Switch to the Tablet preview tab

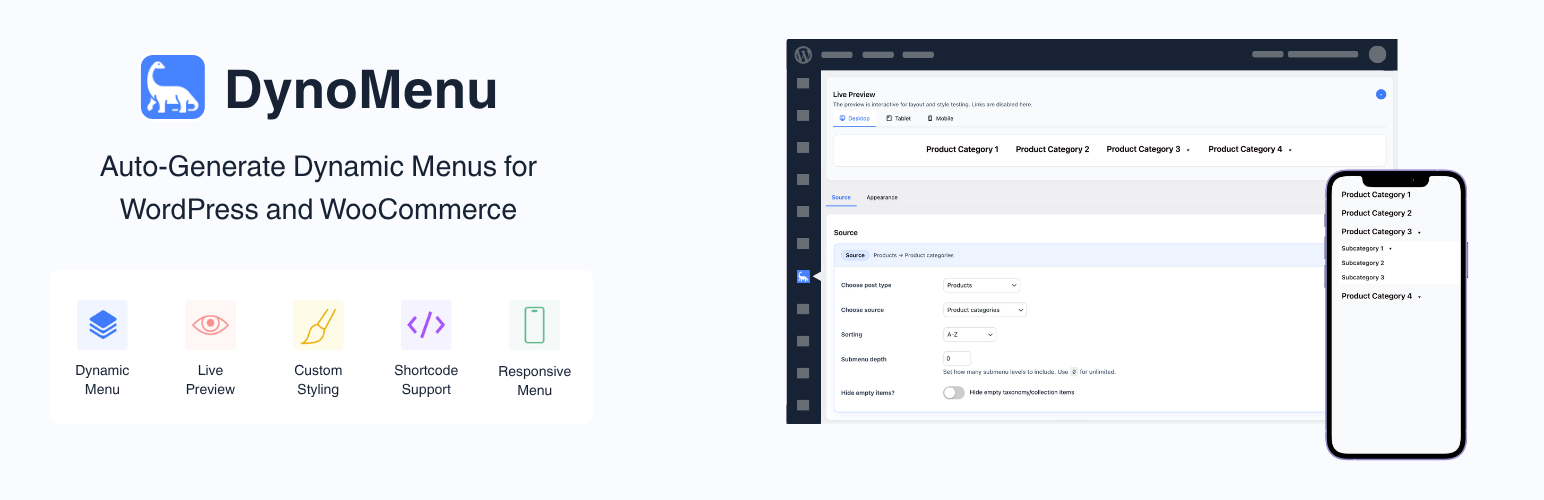tap(899, 118)
